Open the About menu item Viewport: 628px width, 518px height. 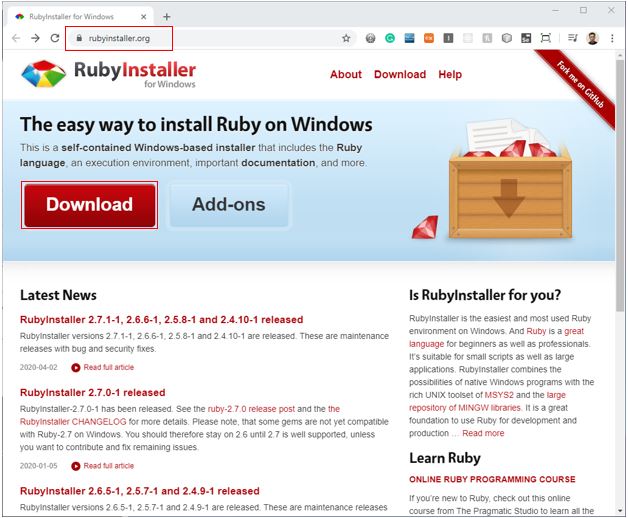point(346,75)
